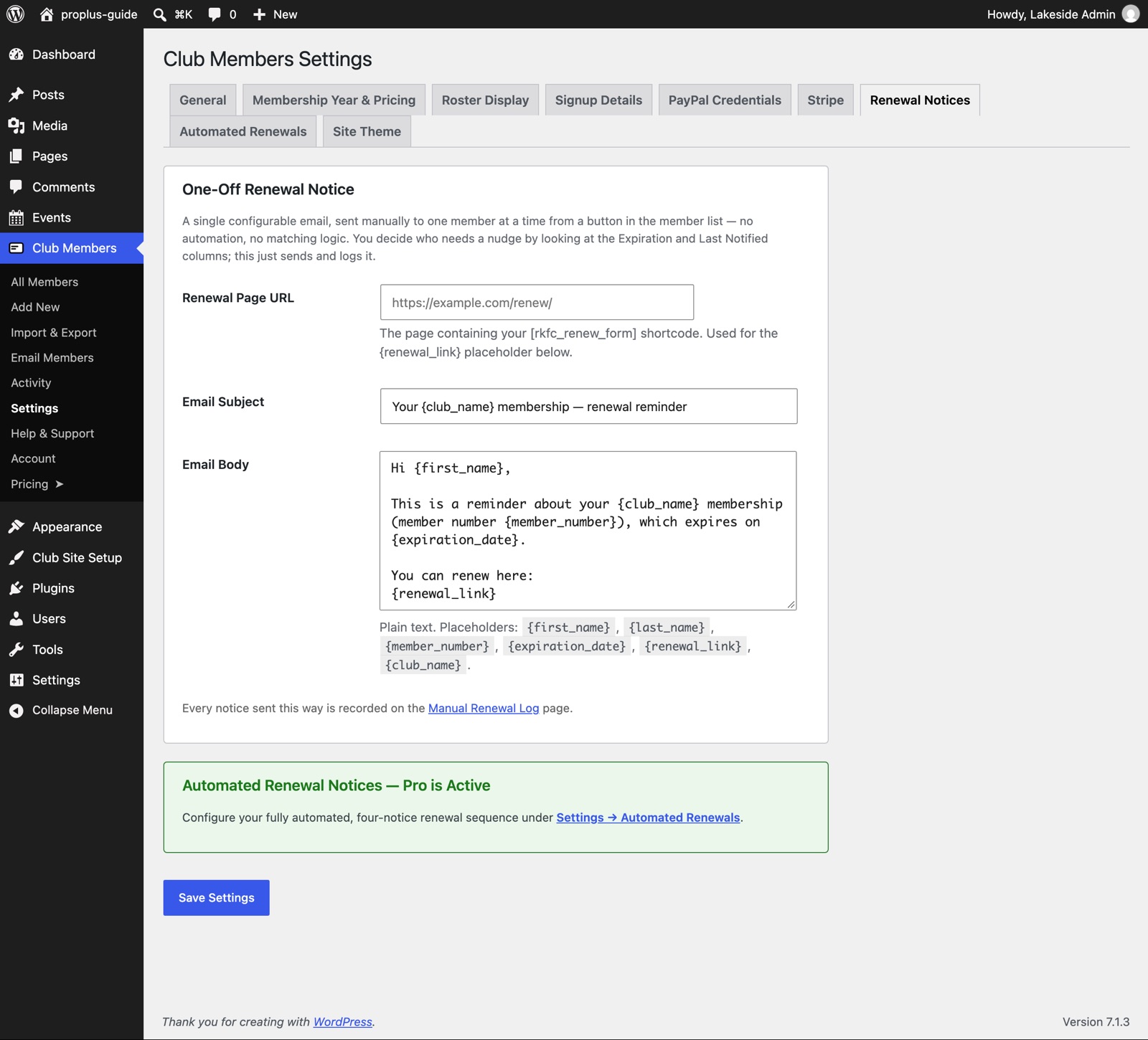Focus the Renewal Page URL field
Image resolution: width=1148 pixels, height=1040 pixels.
point(537,302)
